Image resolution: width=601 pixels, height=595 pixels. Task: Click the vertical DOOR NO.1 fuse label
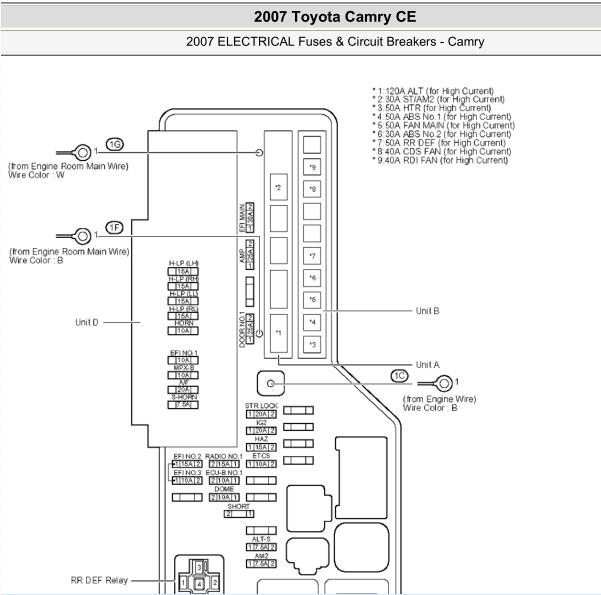coord(242,329)
